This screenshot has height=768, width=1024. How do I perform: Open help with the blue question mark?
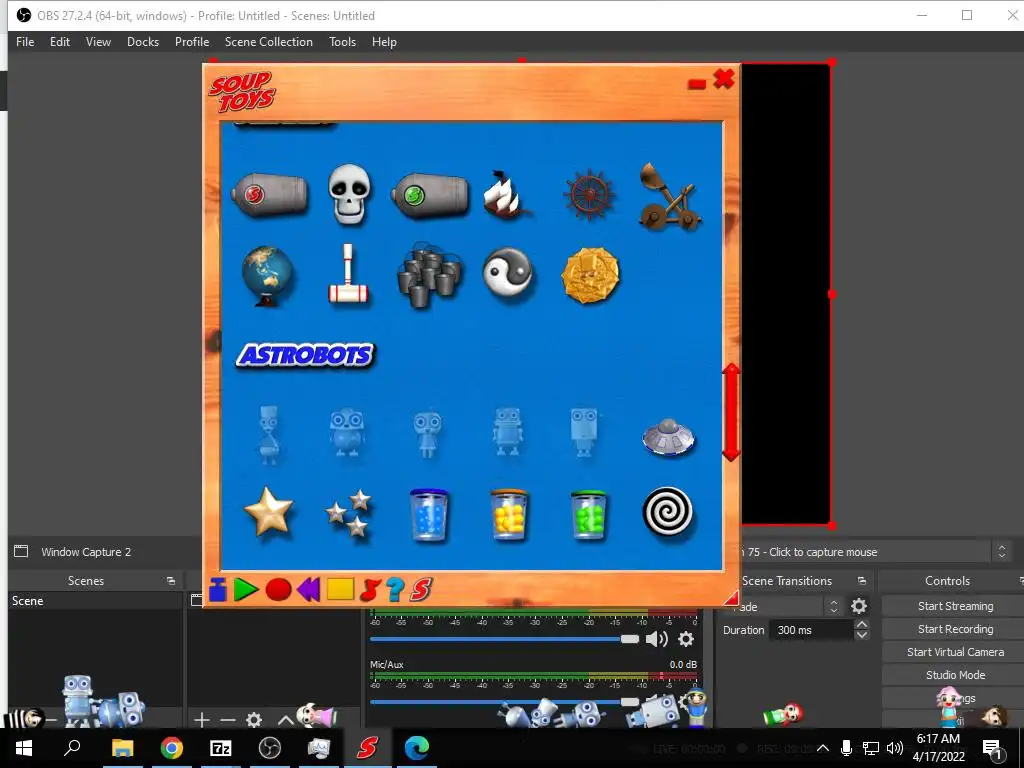(x=395, y=590)
